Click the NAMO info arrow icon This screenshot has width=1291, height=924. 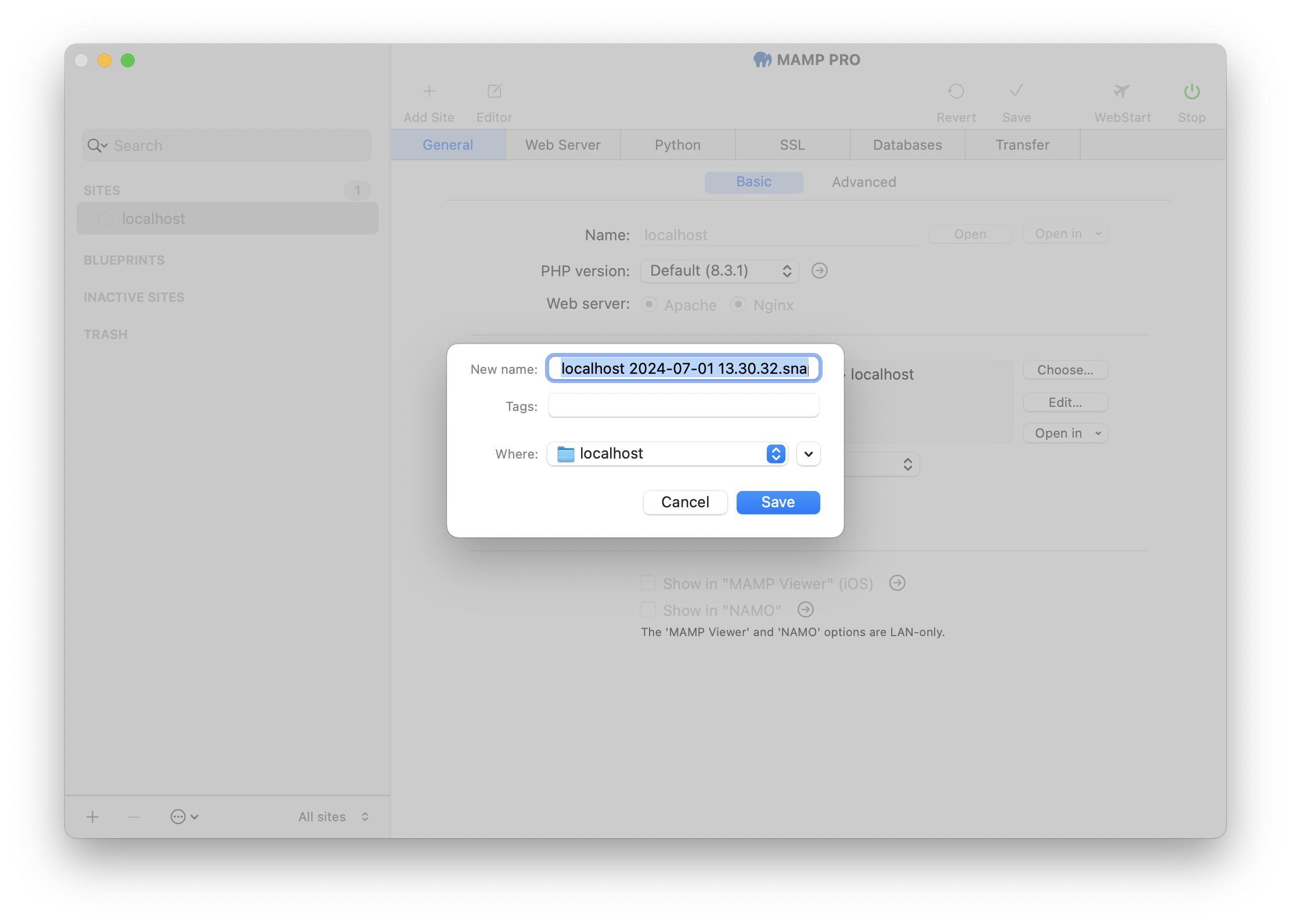(806, 609)
